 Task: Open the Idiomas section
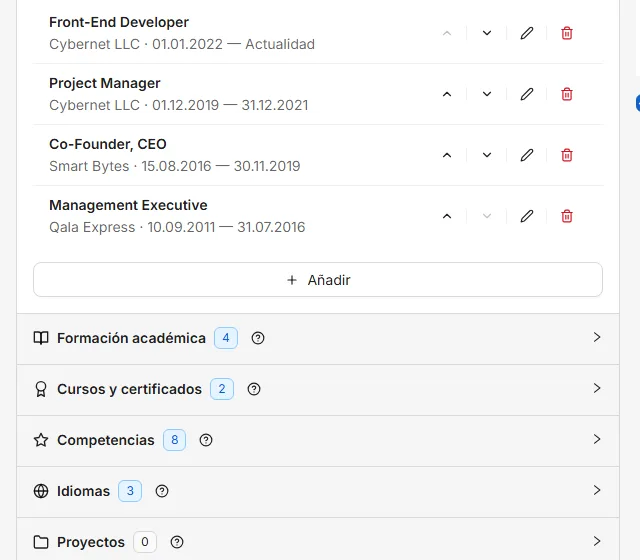click(318, 491)
